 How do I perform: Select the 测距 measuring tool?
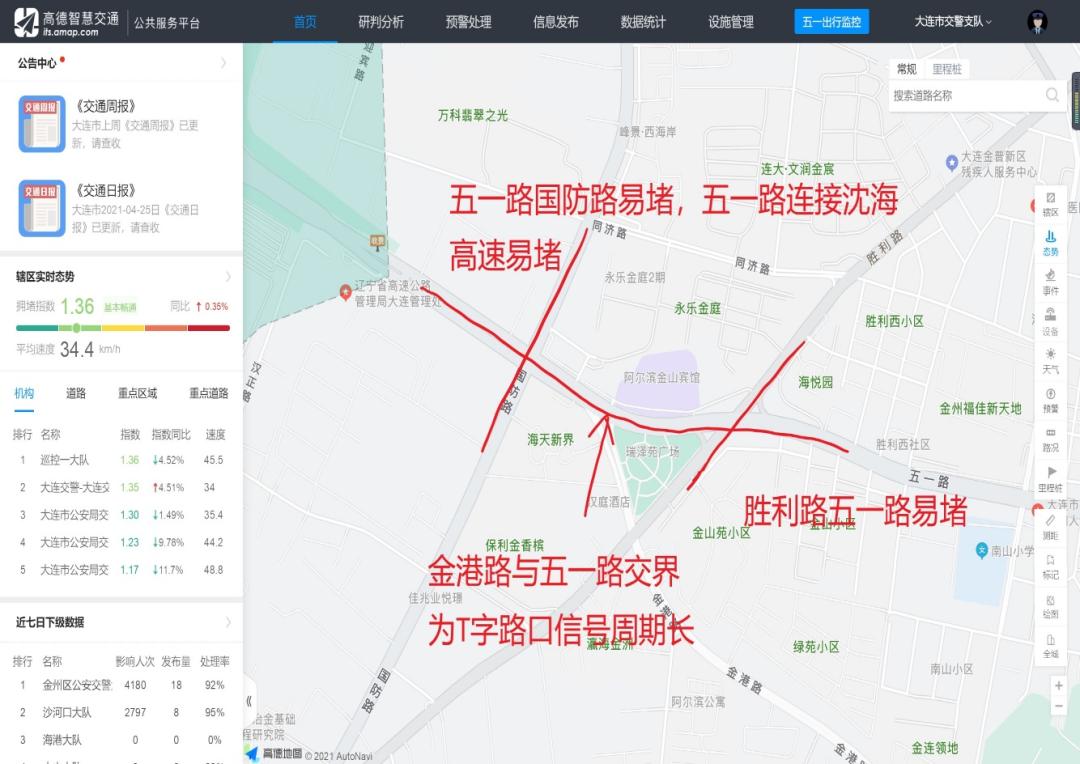(x=1050, y=528)
